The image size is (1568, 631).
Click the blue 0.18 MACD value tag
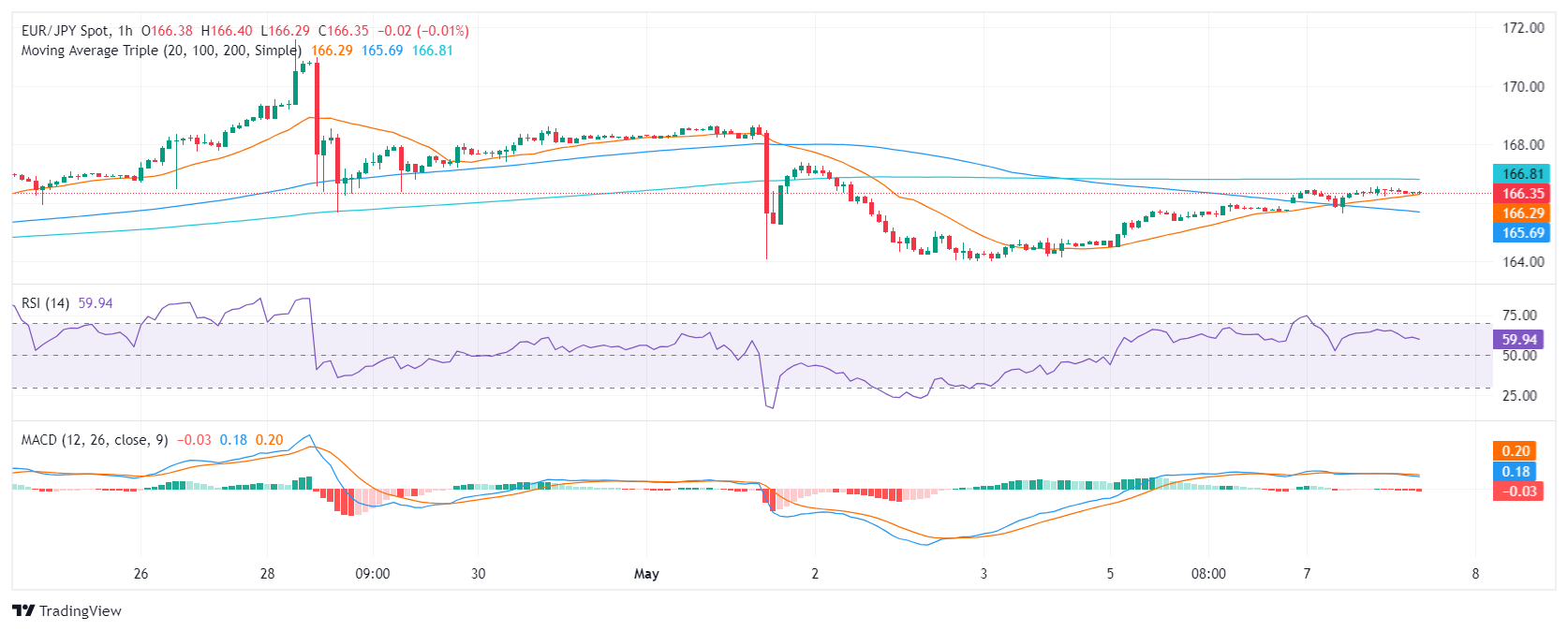[x=1516, y=472]
